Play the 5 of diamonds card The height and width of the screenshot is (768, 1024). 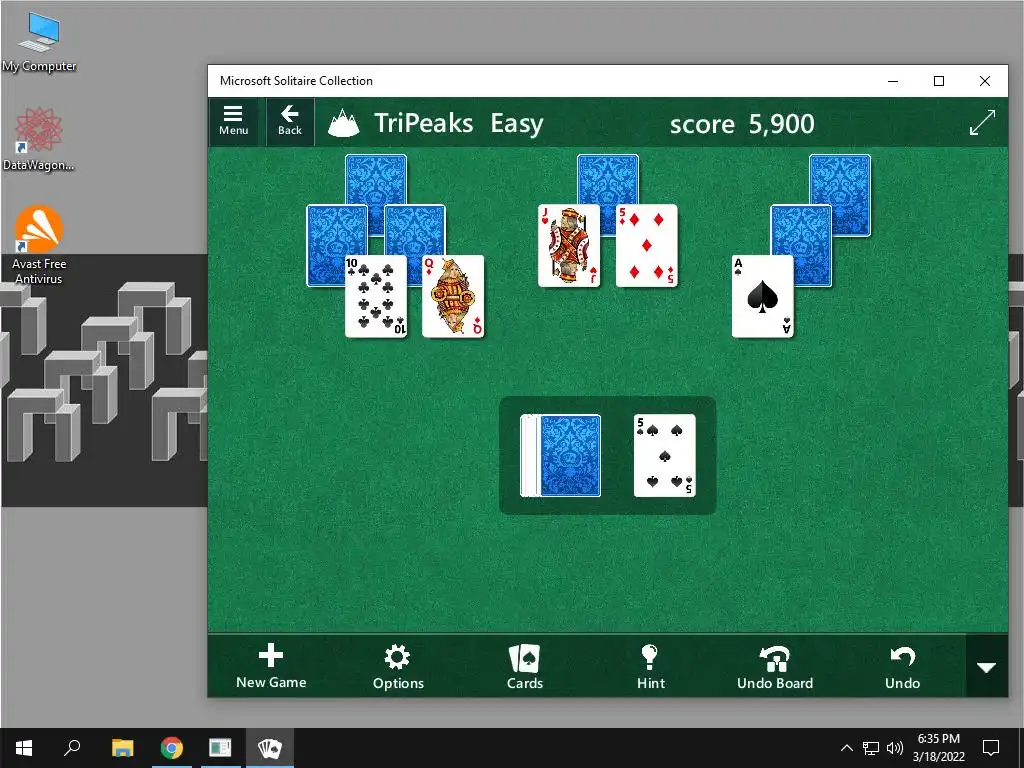(x=647, y=246)
